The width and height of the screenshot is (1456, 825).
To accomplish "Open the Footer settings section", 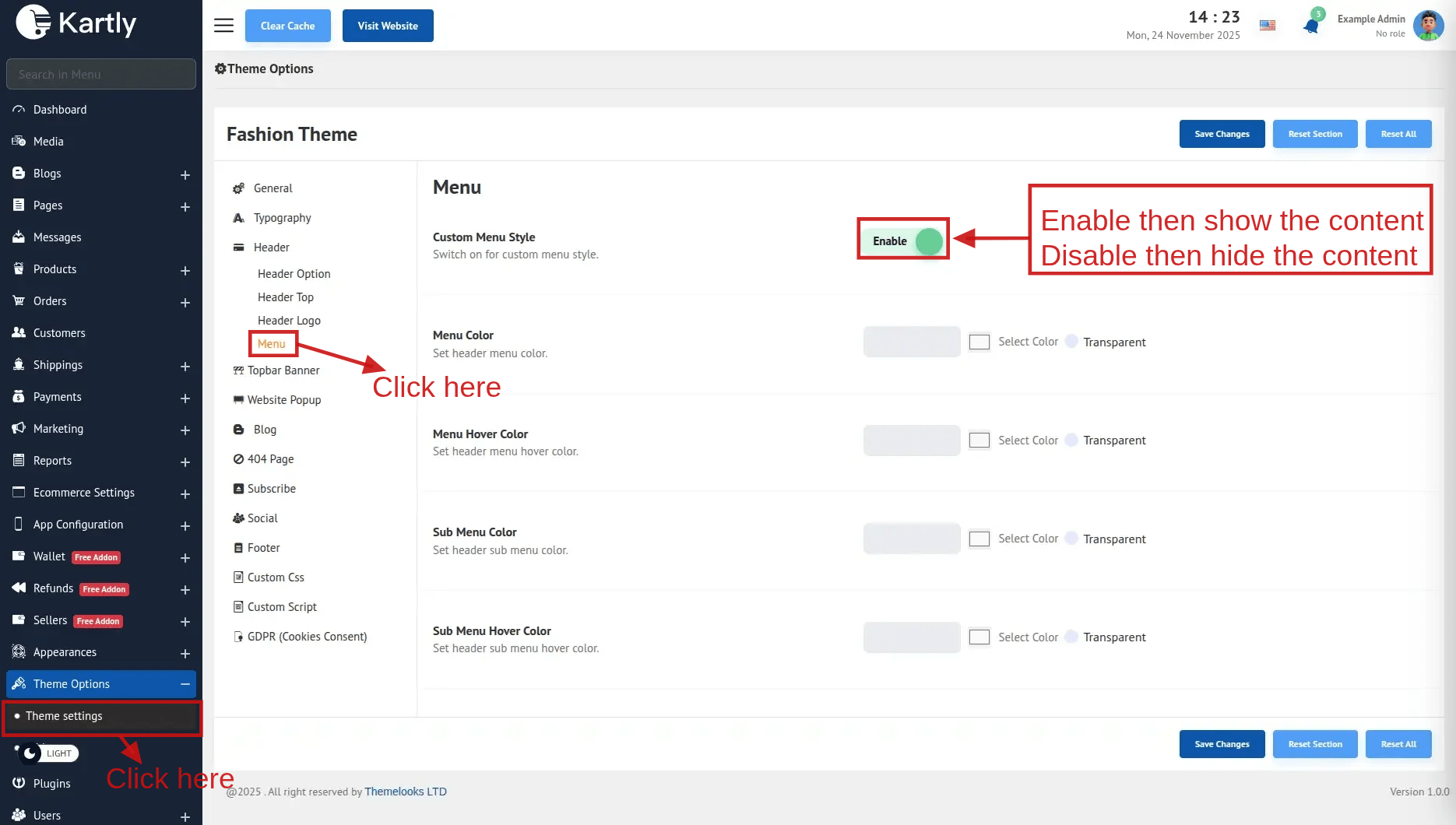I will [263, 548].
